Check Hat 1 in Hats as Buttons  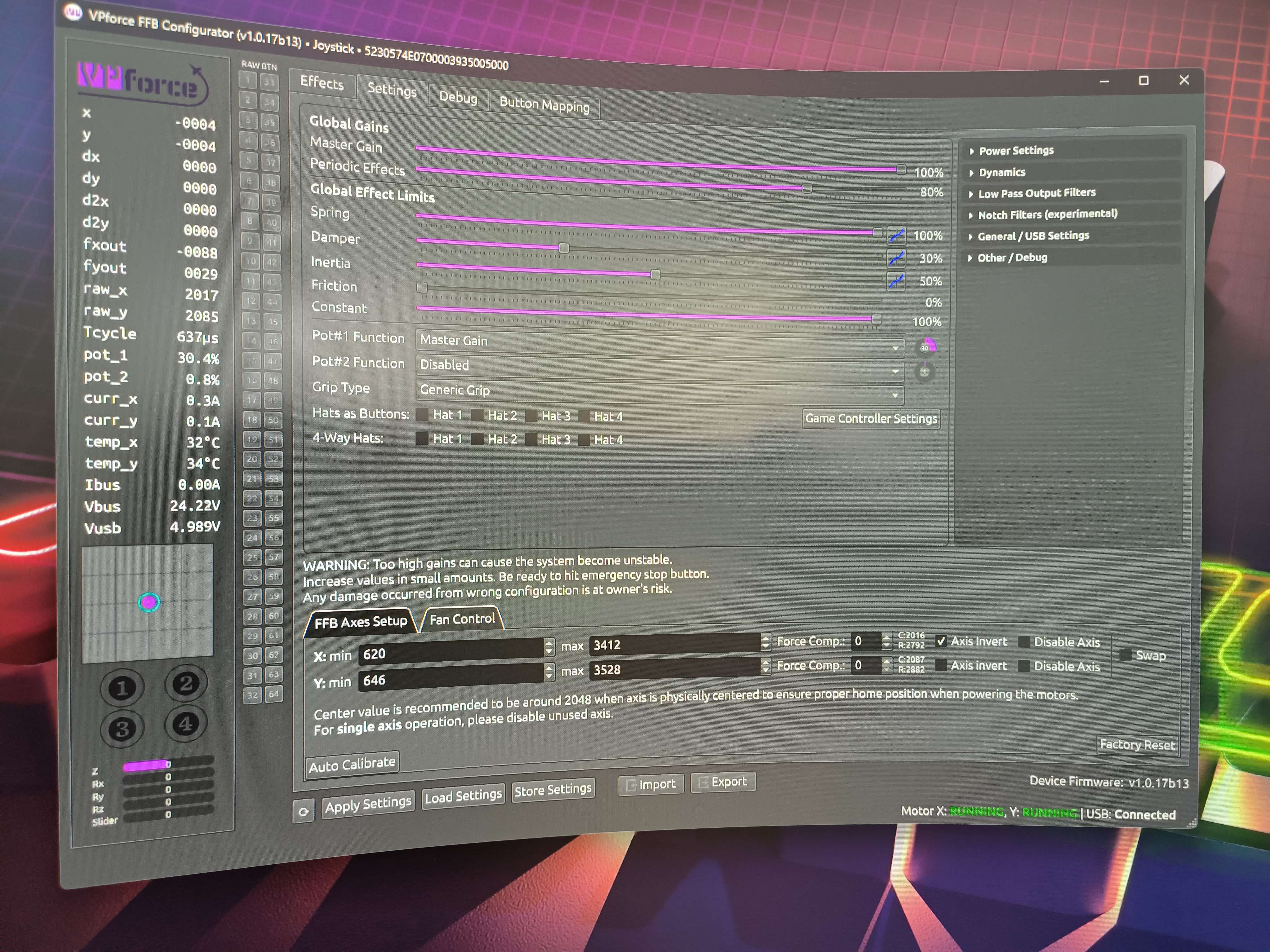coord(422,414)
